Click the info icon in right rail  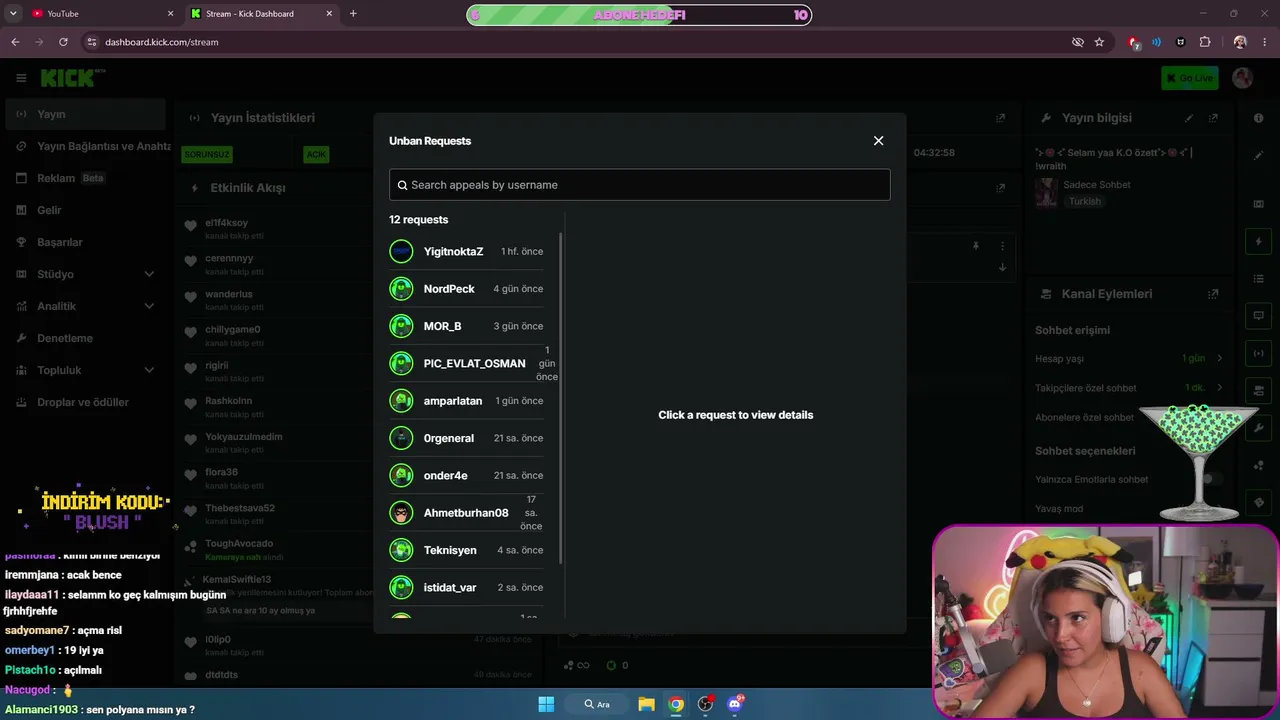tap(1259, 118)
